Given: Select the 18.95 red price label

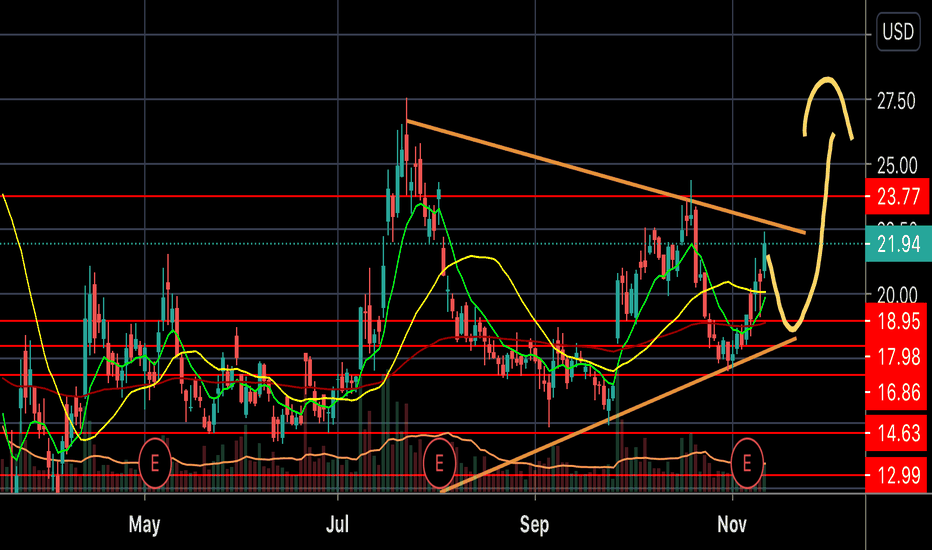Looking at the screenshot, I should pos(898,321).
